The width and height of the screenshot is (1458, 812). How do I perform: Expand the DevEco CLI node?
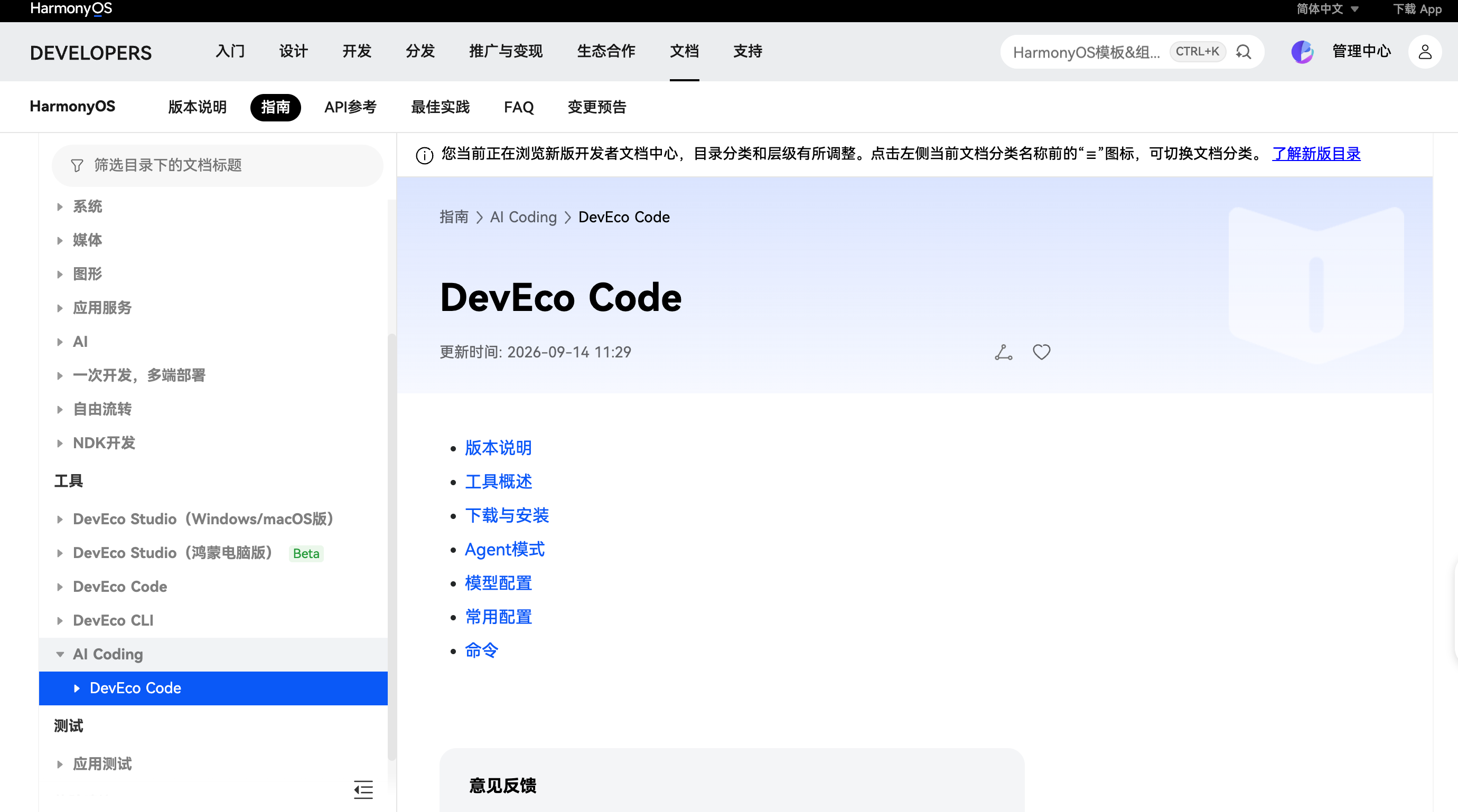coord(59,620)
